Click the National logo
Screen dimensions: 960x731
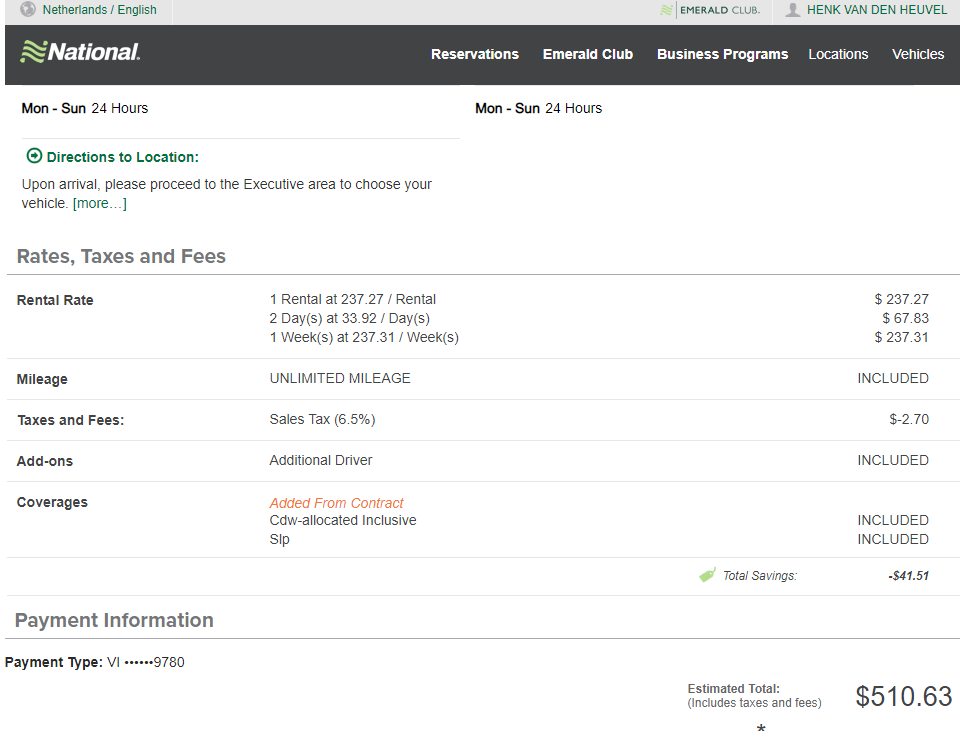click(x=80, y=52)
